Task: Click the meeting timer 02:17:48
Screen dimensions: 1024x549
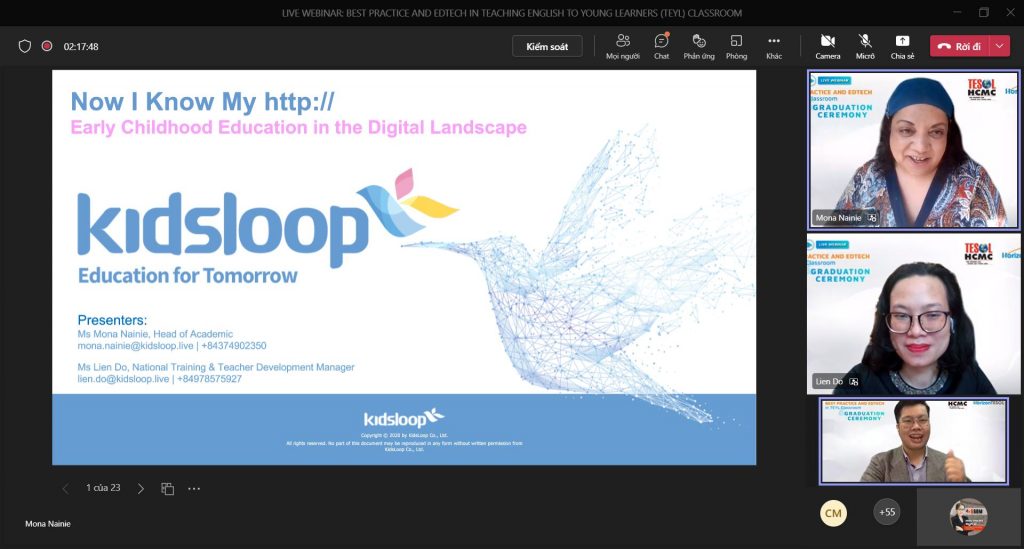Action: (x=81, y=47)
